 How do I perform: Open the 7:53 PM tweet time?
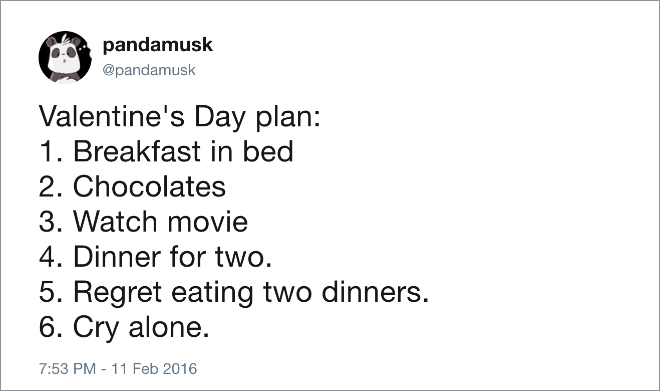tap(67, 369)
